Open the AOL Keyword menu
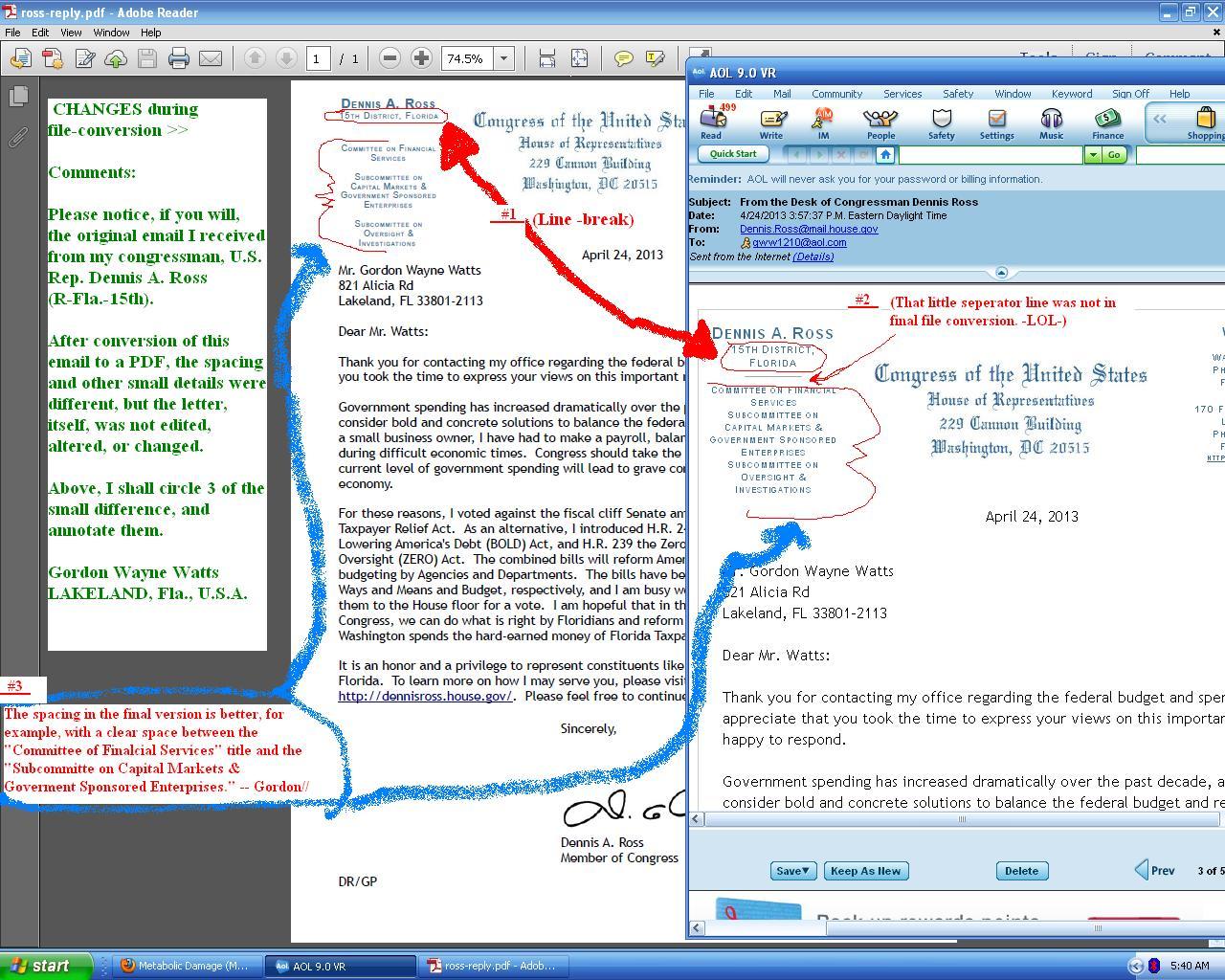 [x=1072, y=94]
